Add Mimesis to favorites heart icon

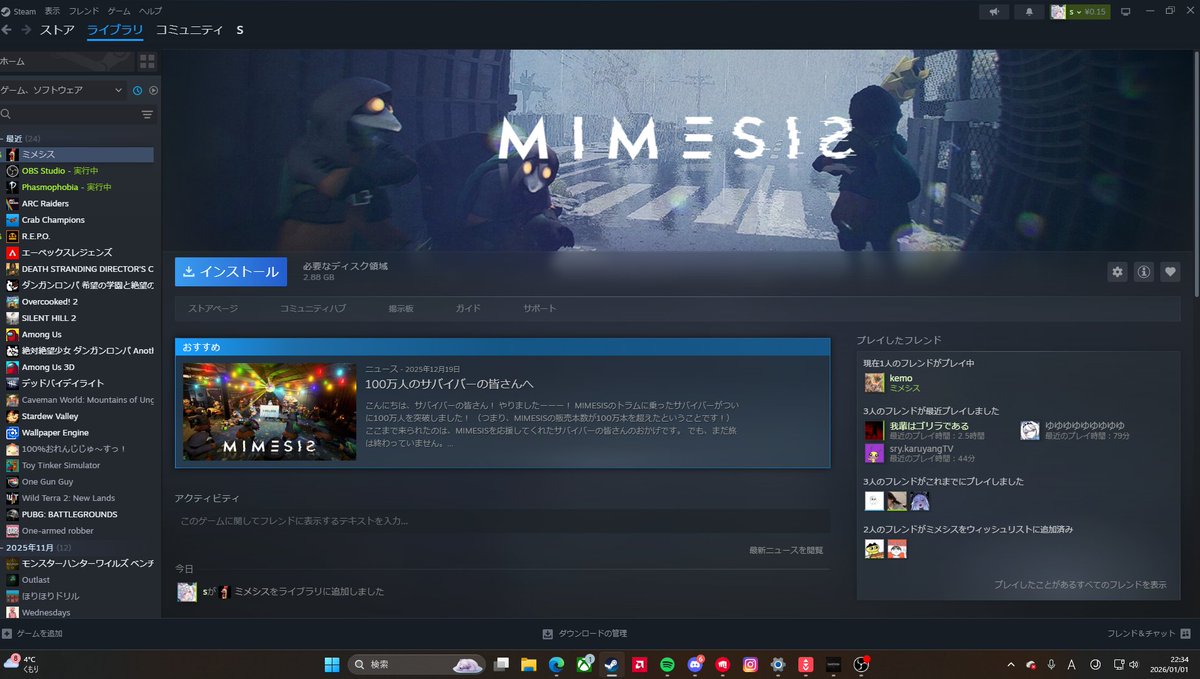(1170, 272)
